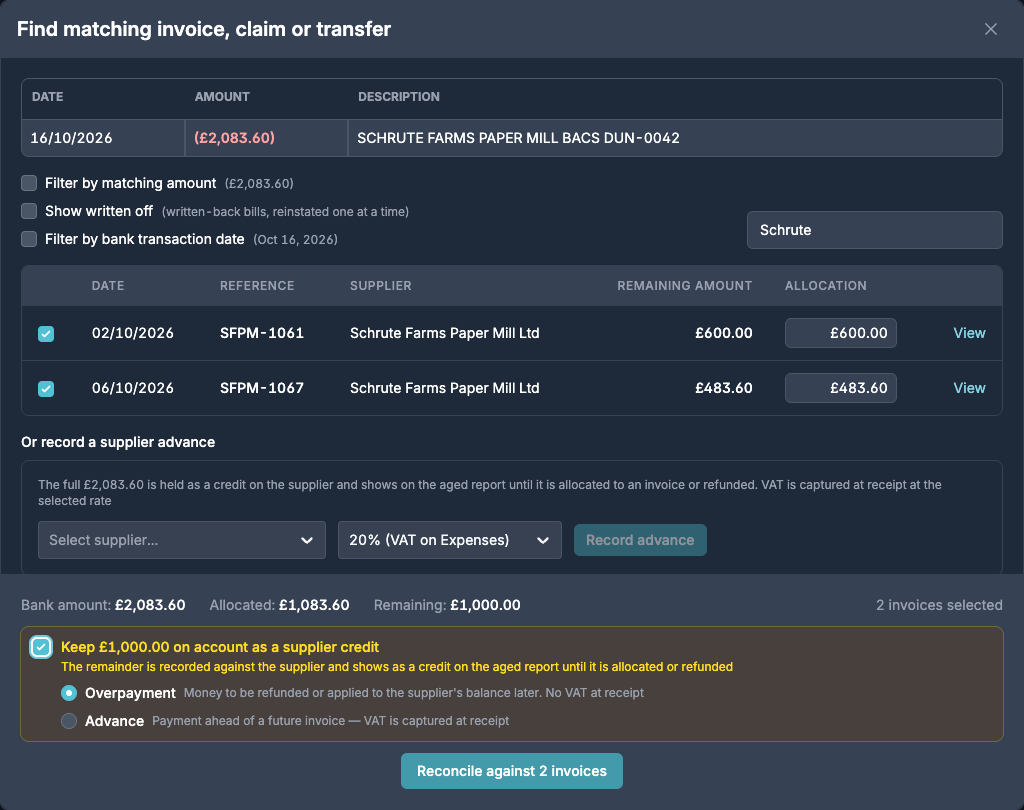Uncheck invoice SFPM-1067 row checkbox
The image size is (1024, 810).
[x=46, y=389]
